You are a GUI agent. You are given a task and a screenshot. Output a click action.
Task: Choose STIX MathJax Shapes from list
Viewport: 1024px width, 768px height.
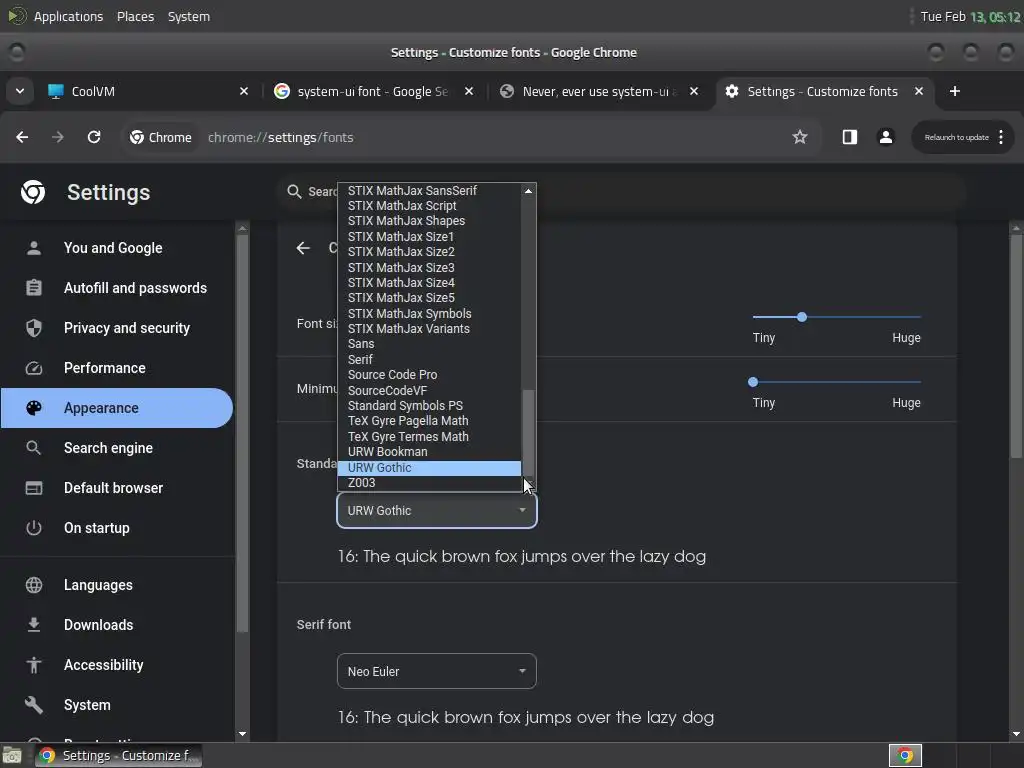pos(430,221)
